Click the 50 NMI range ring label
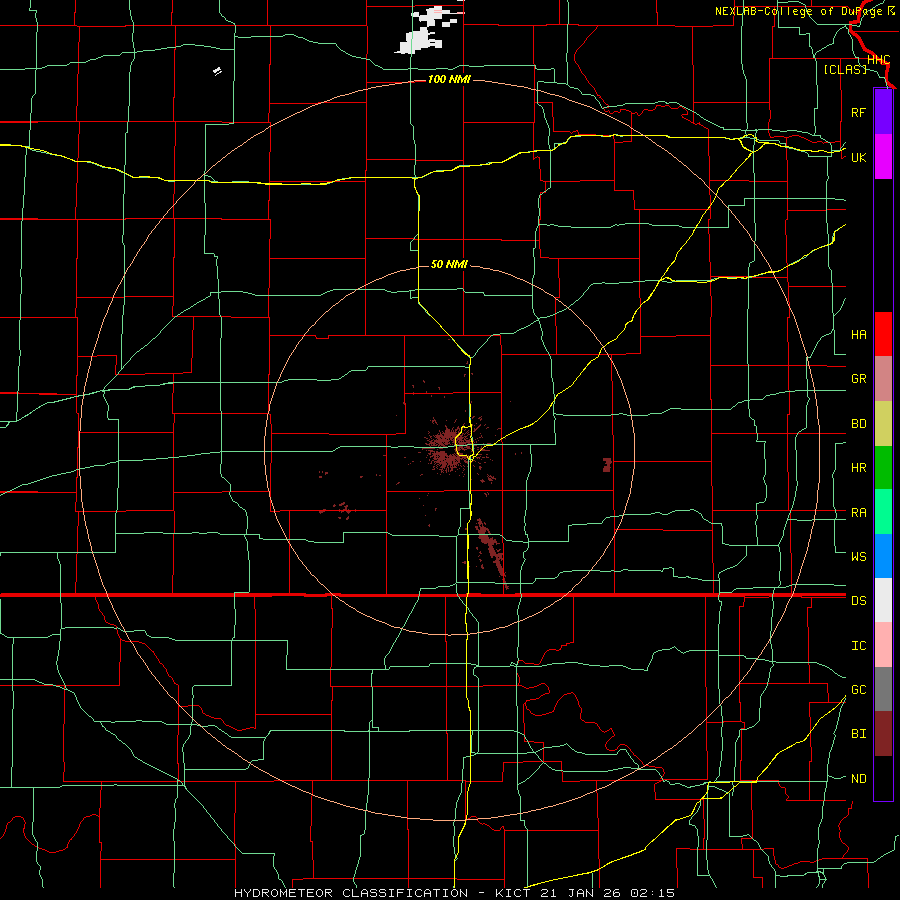Screen dimensions: 900x900 point(449,264)
